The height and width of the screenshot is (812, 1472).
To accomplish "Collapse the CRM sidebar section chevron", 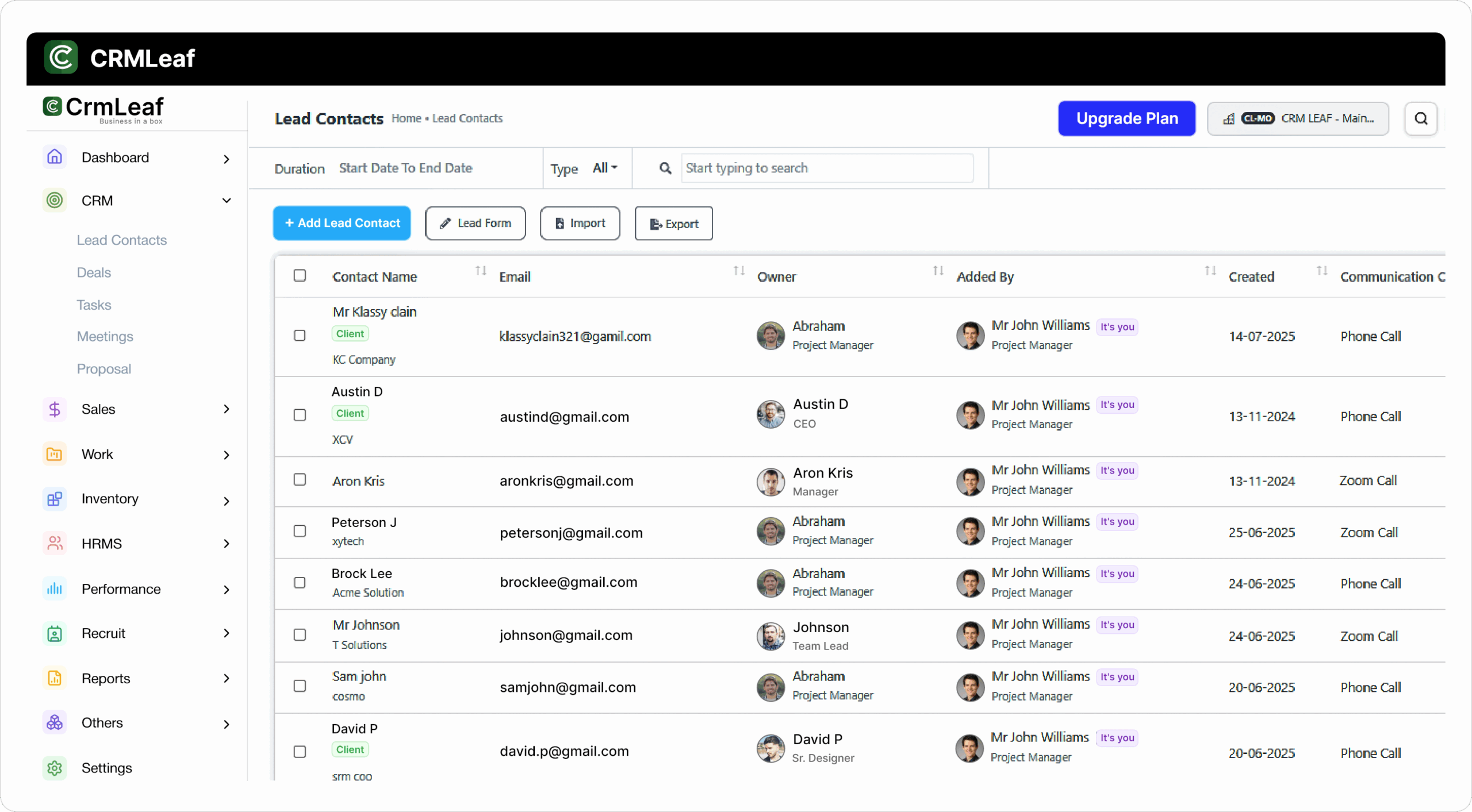I will point(227,201).
